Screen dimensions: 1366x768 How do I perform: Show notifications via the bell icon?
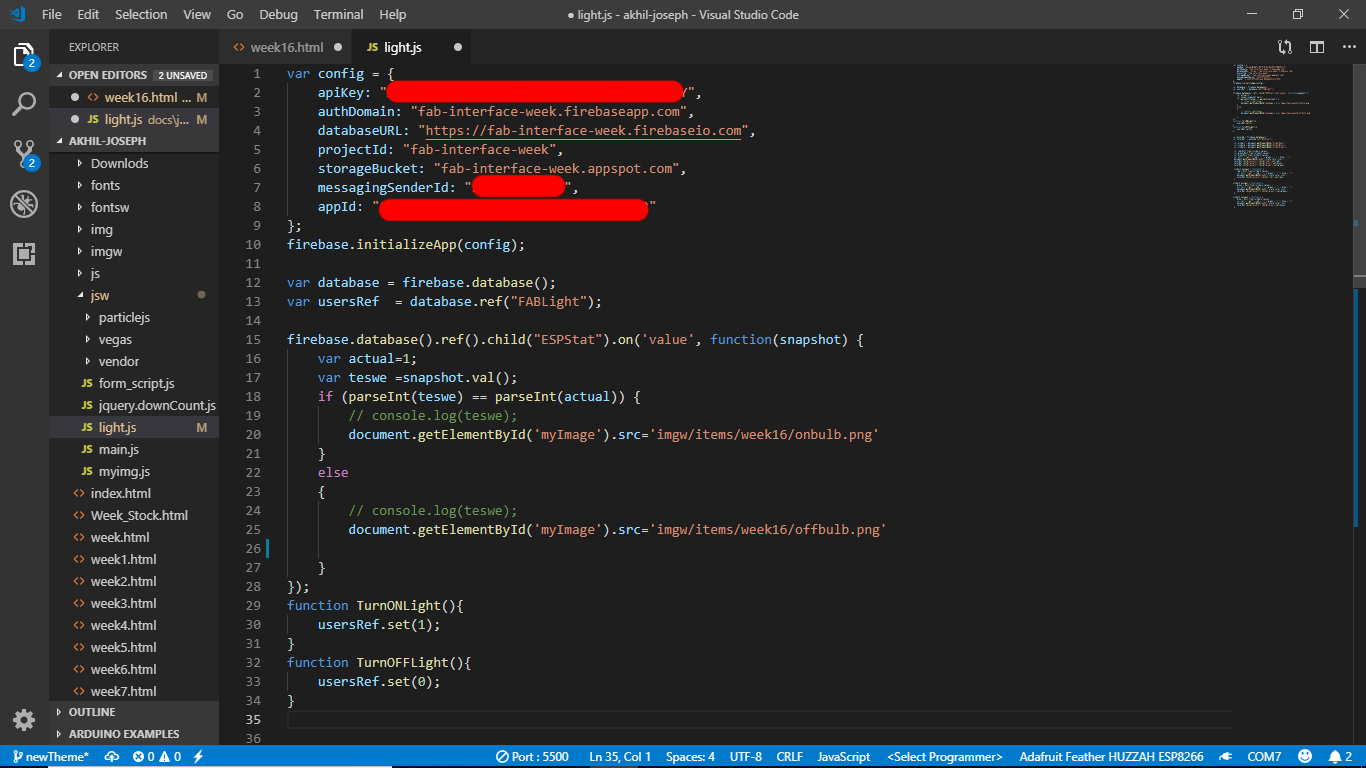[1340, 757]
